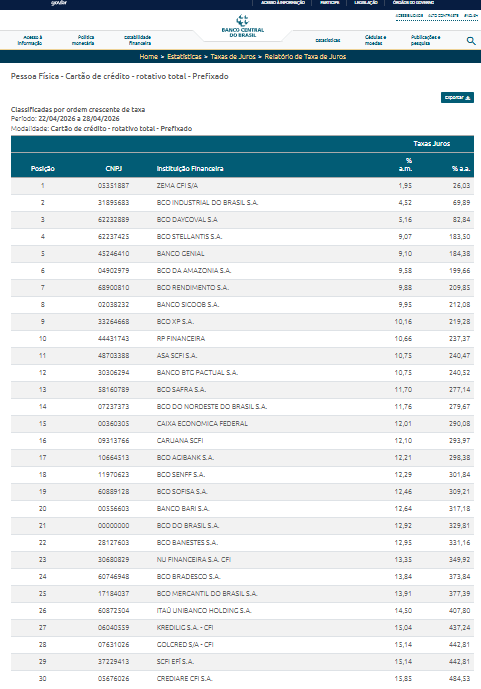Select ASA SCFI S.A. cell
This screenshot has height=689, width=481.
(x=177, y=355)
